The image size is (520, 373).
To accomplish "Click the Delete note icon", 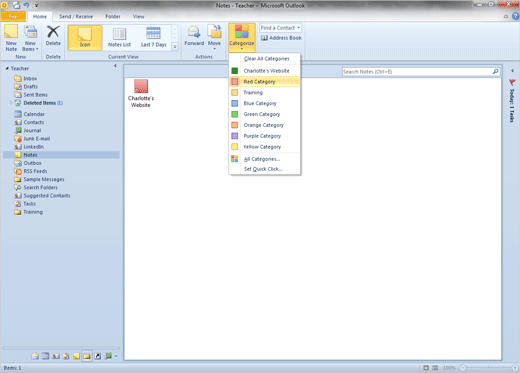I will pyautogui.click(x=53, y=36).
